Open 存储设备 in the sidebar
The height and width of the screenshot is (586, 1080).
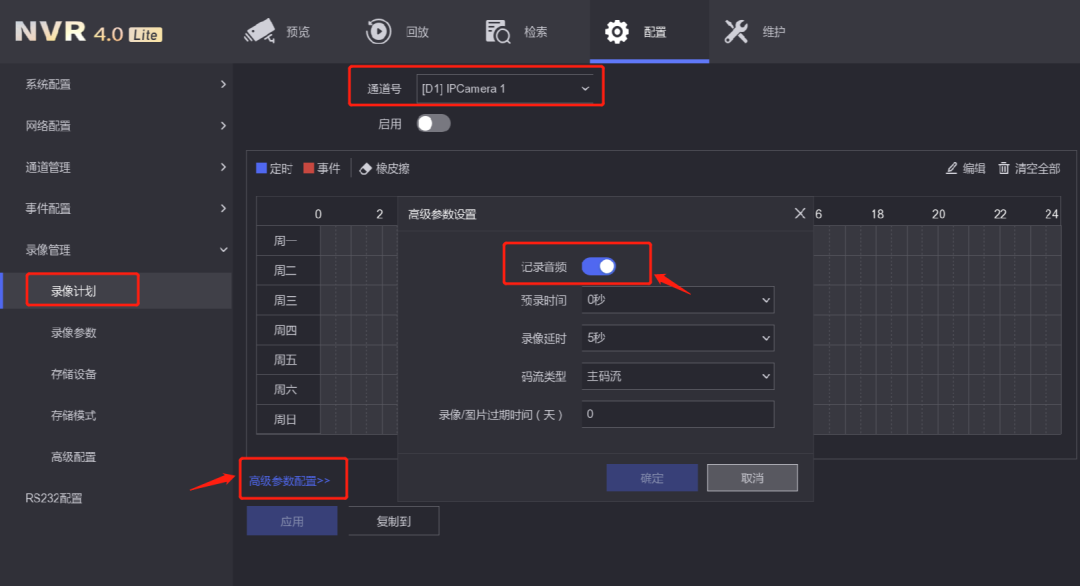point(74,374)
